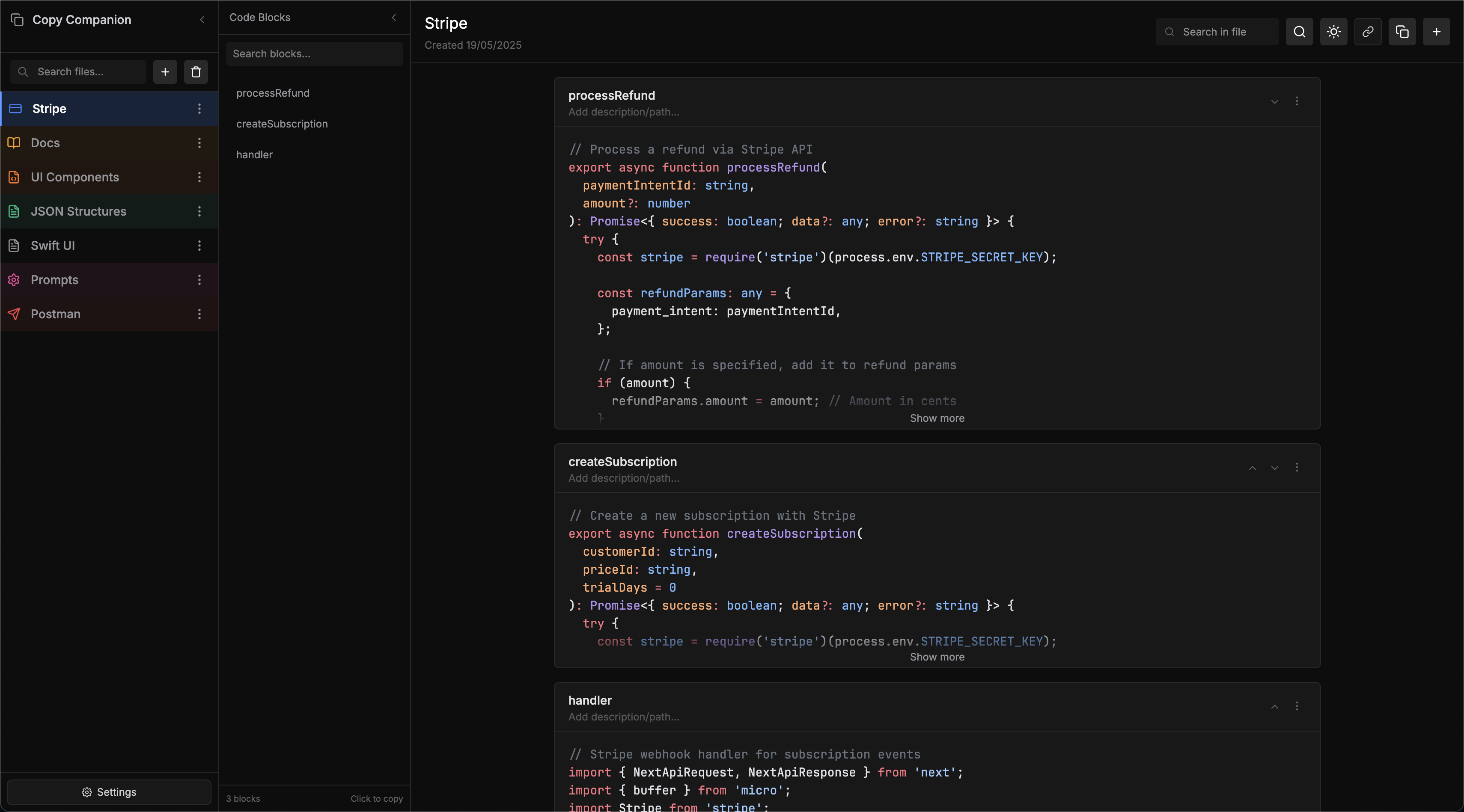
Task: Show more of the processRefund code
Action: 937,418
